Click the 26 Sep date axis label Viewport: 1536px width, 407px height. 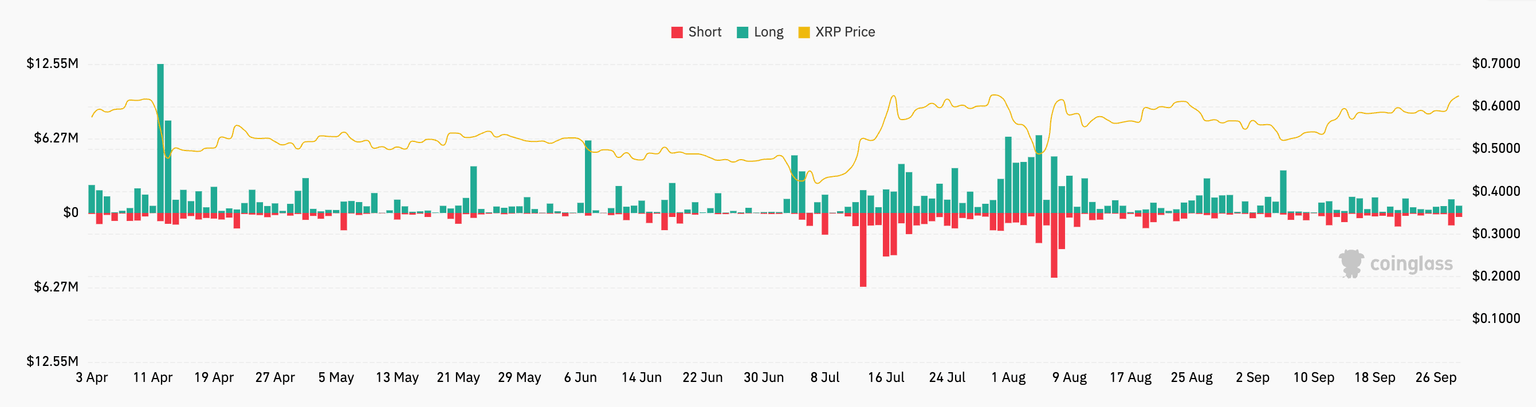click(x=1436, y=378)
